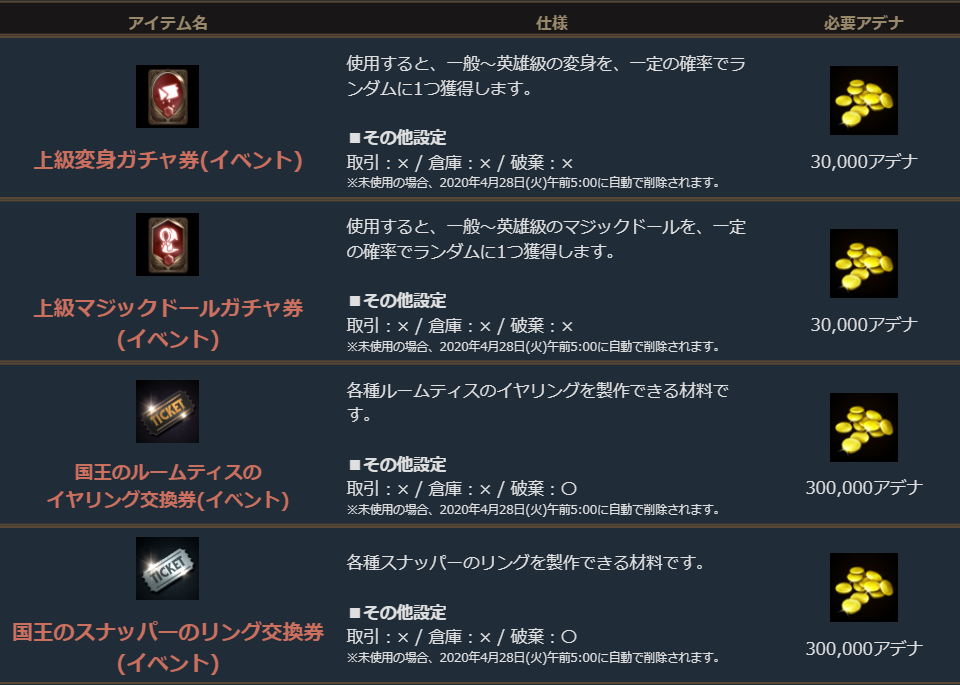
Task: Select the 国王のスナッパーのリング交換券 title
Action: pos(168,647)
